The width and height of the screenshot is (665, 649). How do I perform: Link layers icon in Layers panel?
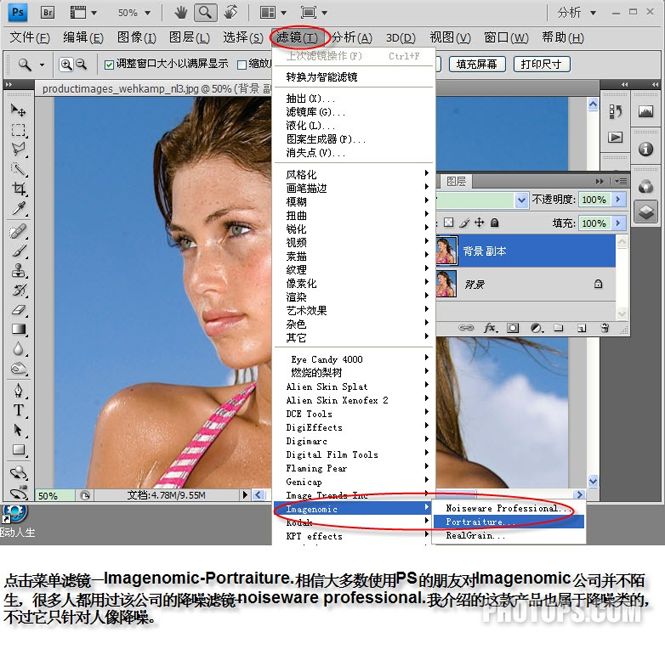[x=466, y=328]
